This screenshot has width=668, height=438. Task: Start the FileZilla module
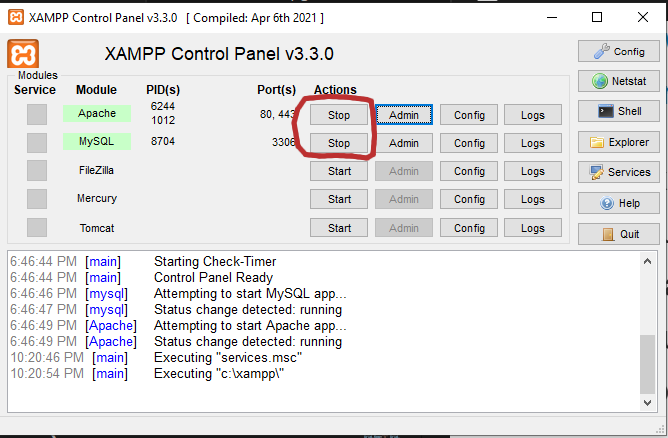339,171
